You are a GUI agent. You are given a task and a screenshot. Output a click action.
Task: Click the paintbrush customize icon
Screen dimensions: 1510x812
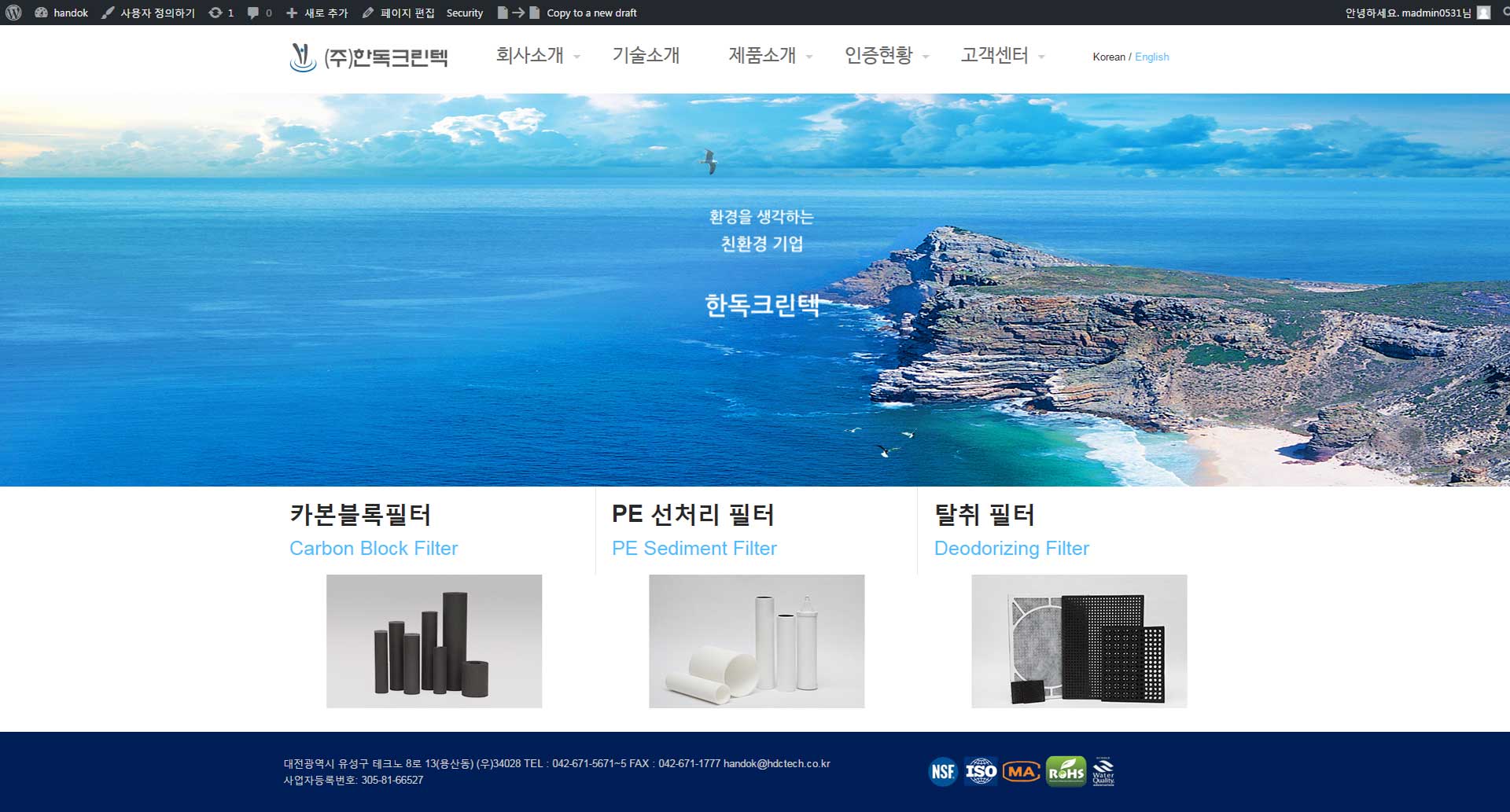tap(108, 13)
